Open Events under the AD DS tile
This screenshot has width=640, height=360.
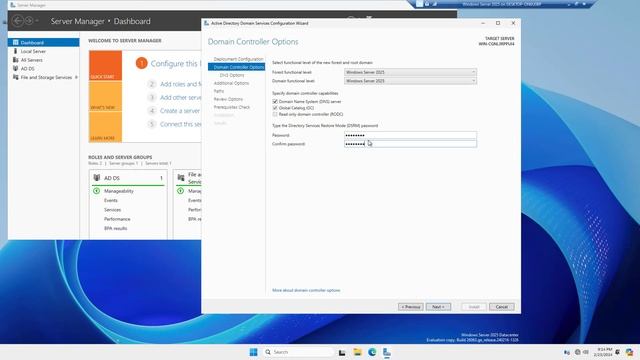click(111, 200)
